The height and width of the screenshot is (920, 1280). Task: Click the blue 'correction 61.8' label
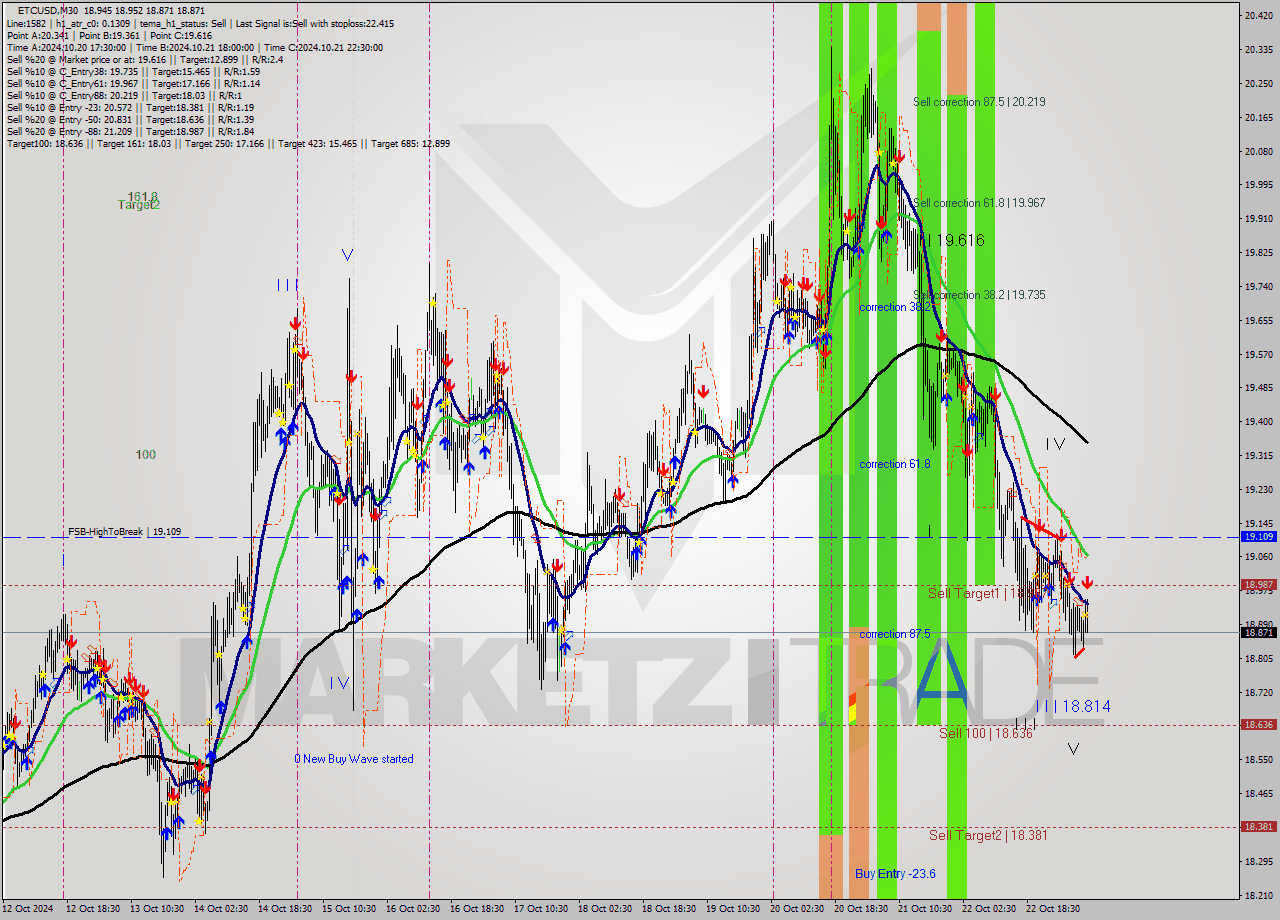pyautogui.click(x=894, y=464)
